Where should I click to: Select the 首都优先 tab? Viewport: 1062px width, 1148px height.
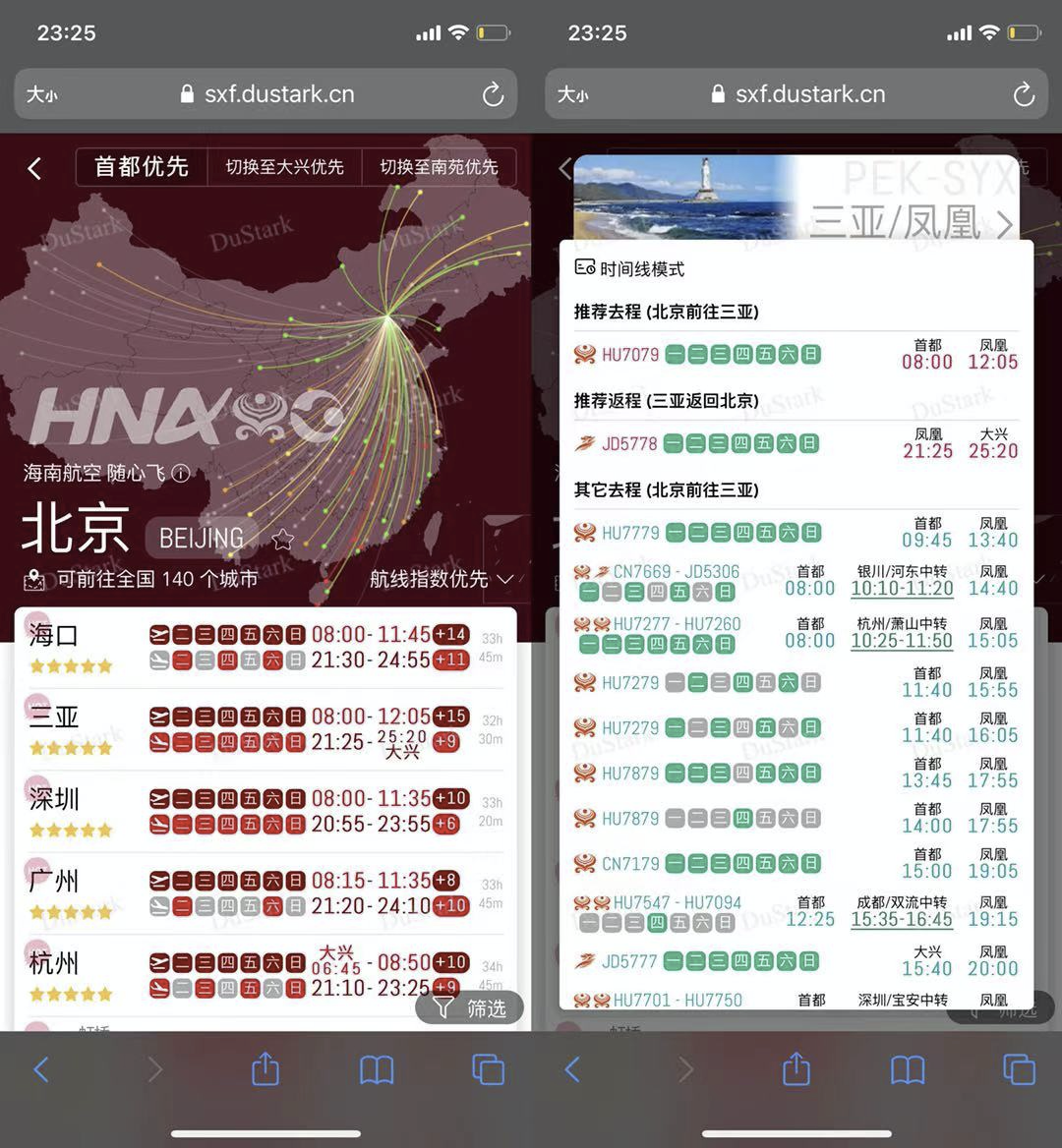[x=142, y=167]
